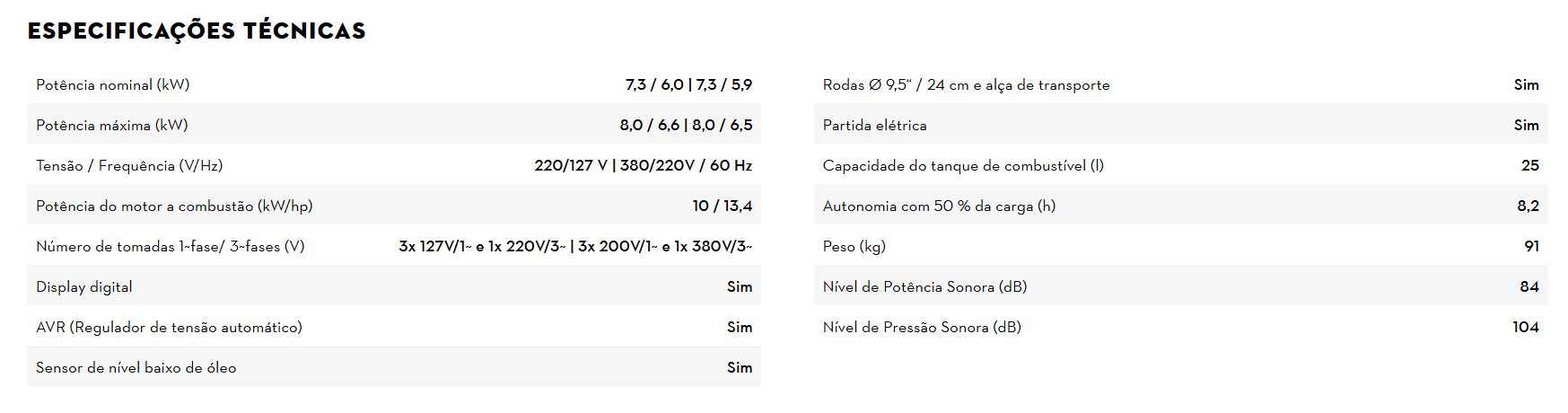Viewport: 1568px width, 413px height.
Task: Click the Especificações Técnicas heading
Action: [197, 31]
